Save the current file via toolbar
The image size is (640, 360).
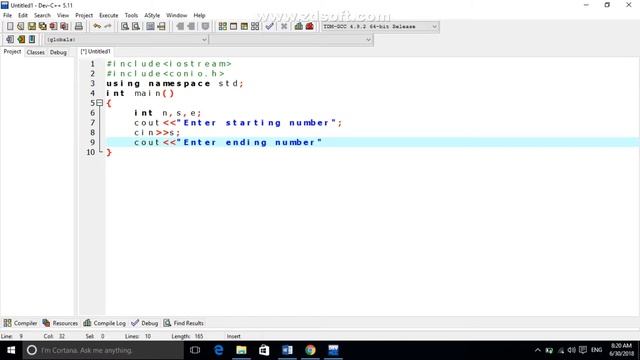[x=31, y=27]
